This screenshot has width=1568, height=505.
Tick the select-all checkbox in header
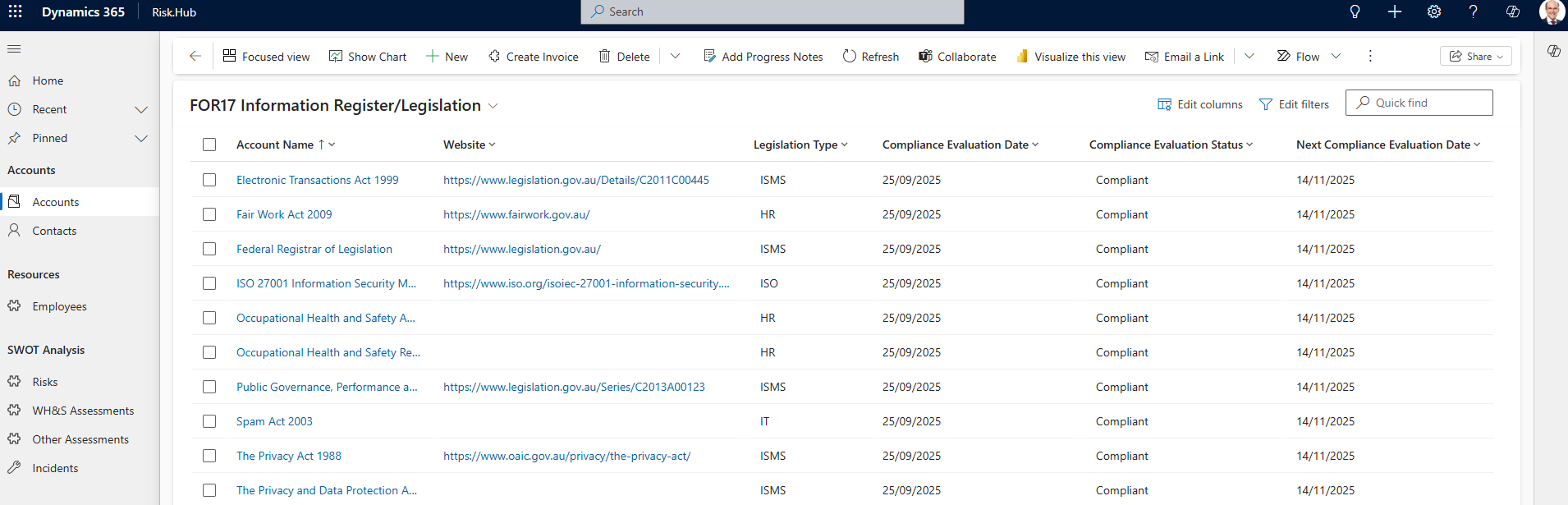pos(209,145)
